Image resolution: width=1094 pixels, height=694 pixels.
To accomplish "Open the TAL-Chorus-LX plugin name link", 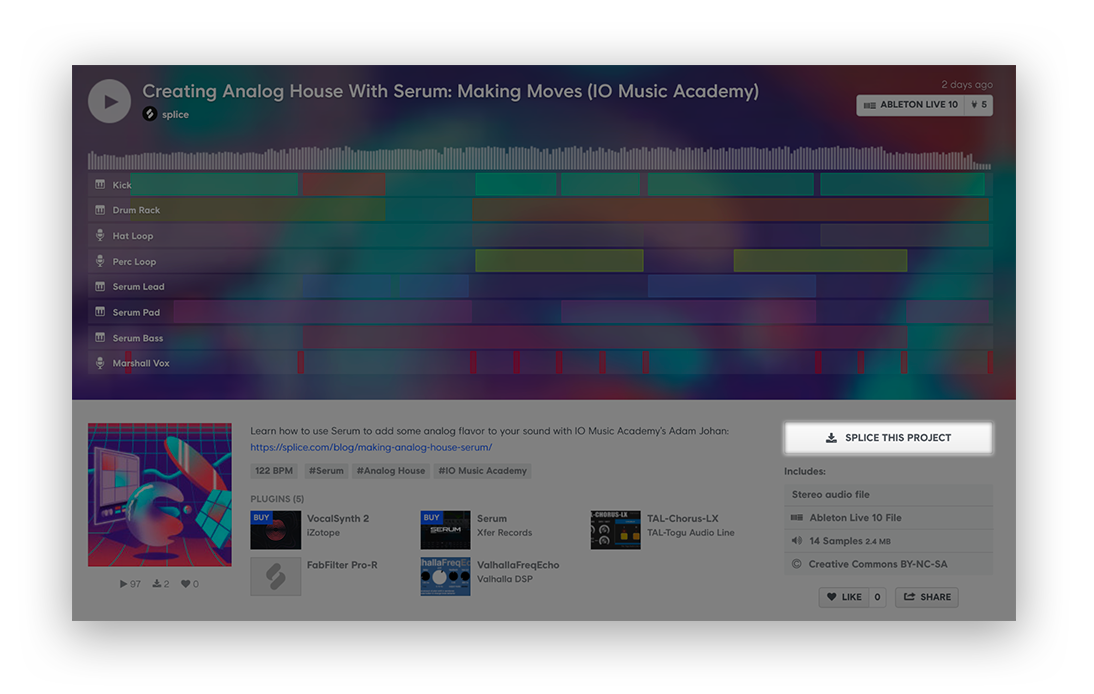I will click(x=682, y=518).
